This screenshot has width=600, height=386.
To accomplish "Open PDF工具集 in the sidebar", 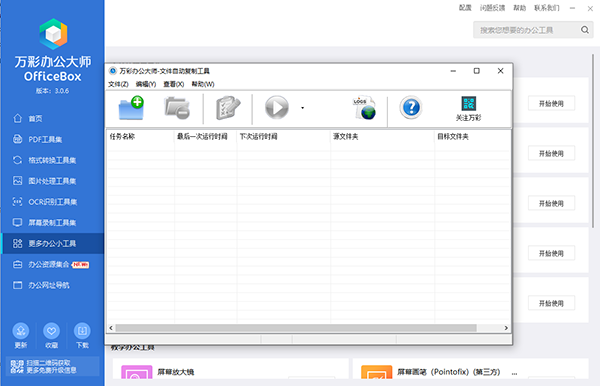I will (x=52, y=139).
